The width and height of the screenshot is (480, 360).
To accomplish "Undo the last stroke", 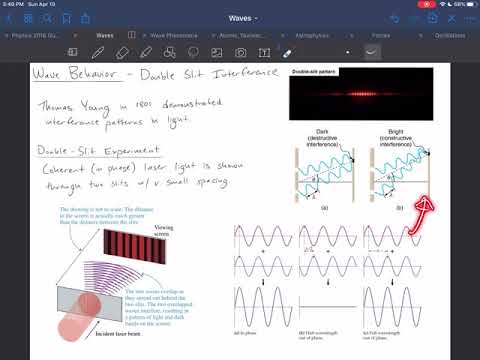I will pyautogui.click(x=395, y=19).
